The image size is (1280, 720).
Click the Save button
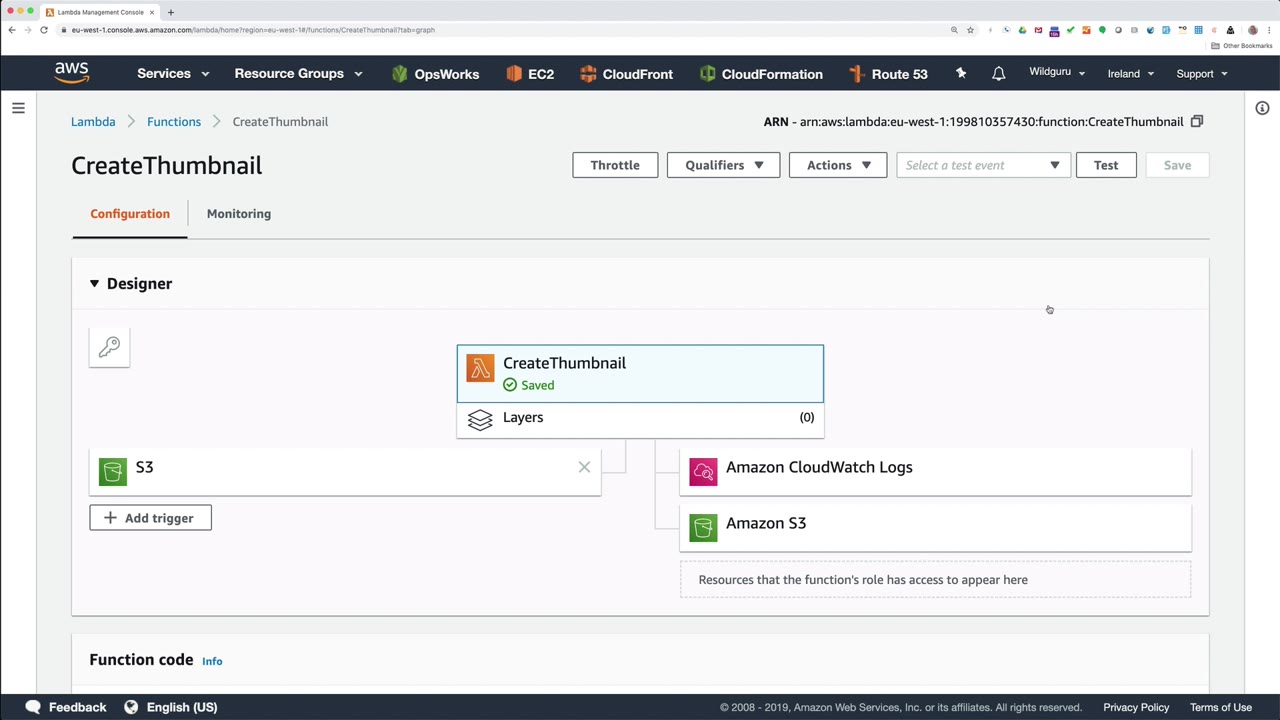tap(1177, 165)
